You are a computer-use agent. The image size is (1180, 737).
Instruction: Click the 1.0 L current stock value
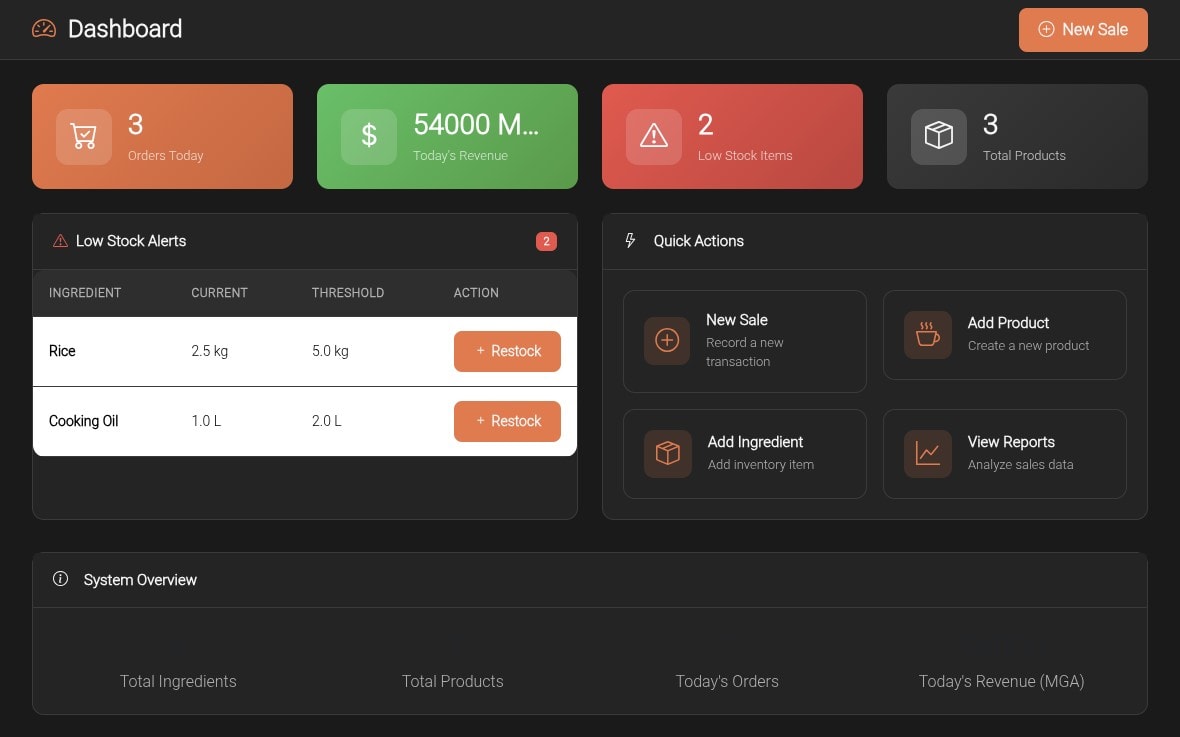coord(206,421)
